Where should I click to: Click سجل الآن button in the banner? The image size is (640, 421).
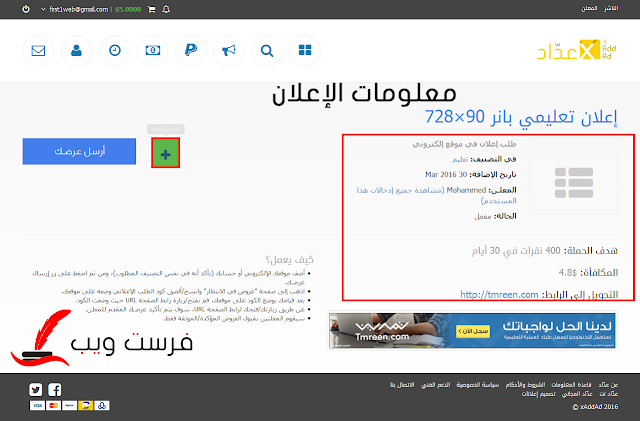(473, 331)
